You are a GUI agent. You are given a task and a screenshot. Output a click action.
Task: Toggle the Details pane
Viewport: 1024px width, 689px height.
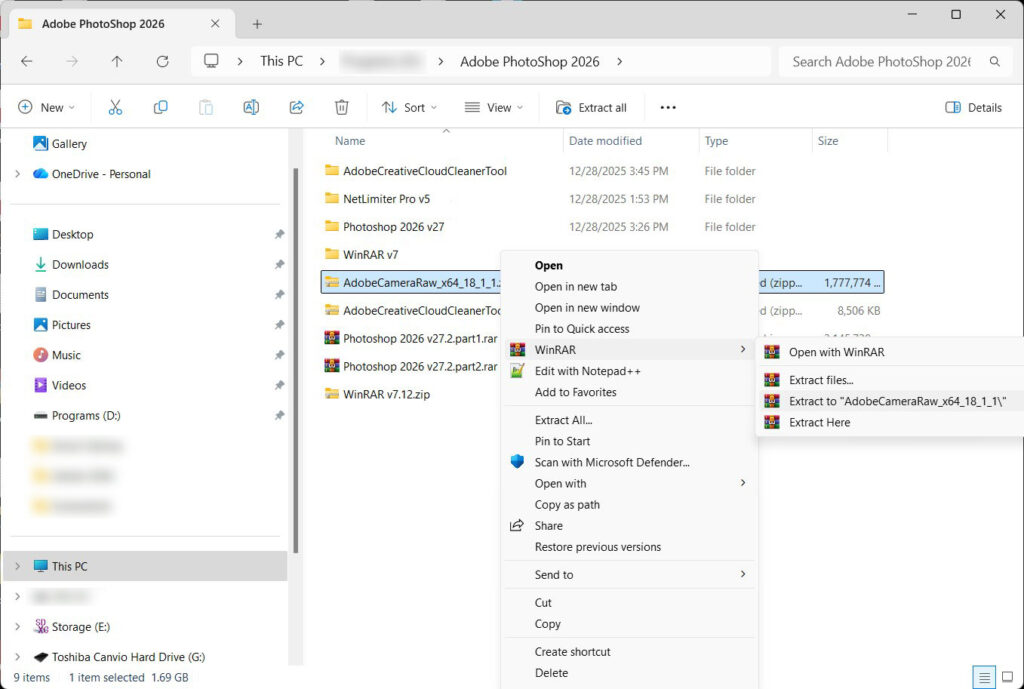point(973,107)
